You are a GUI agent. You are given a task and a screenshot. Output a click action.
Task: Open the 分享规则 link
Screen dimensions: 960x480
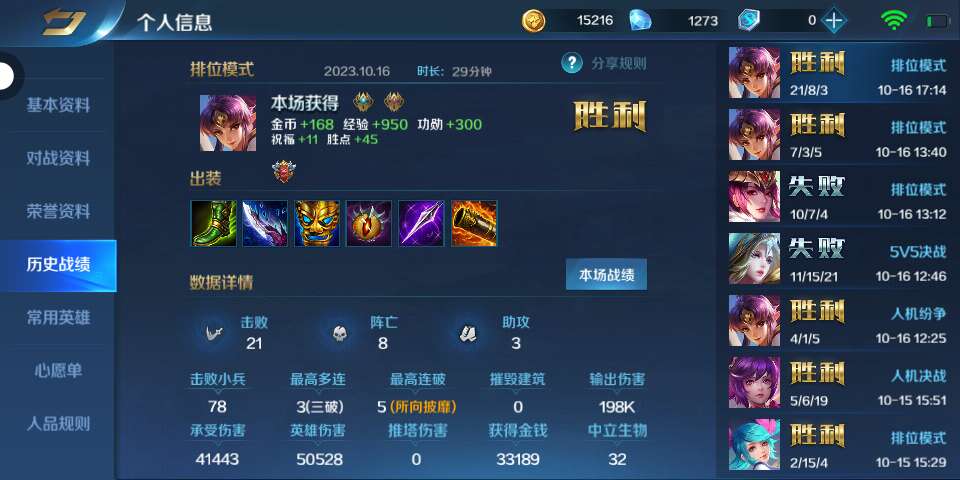coord(619,63)
